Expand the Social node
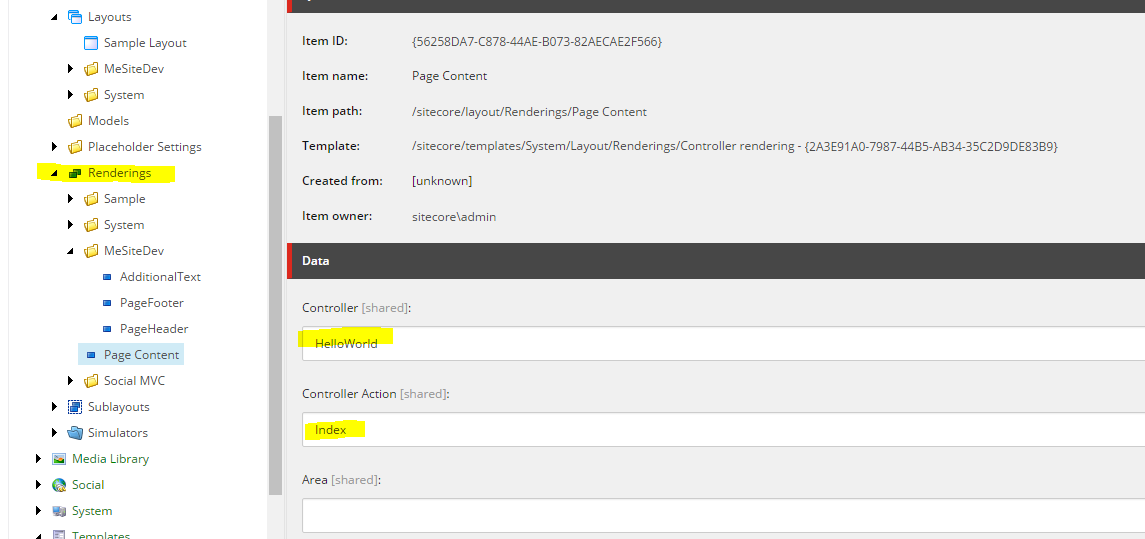The image size is (1145, 539). [39, 485]
